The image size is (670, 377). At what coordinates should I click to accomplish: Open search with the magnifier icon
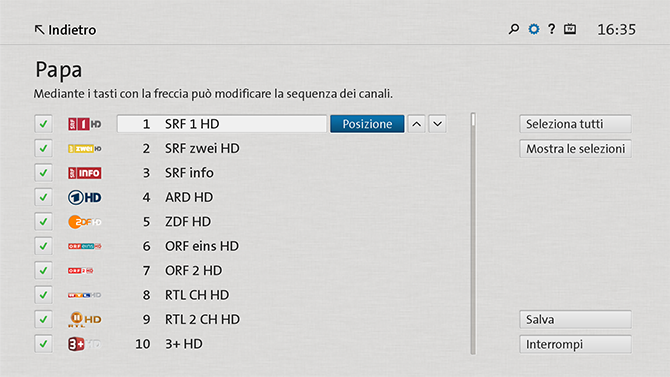pyautogui.click(x=514, y=29)
